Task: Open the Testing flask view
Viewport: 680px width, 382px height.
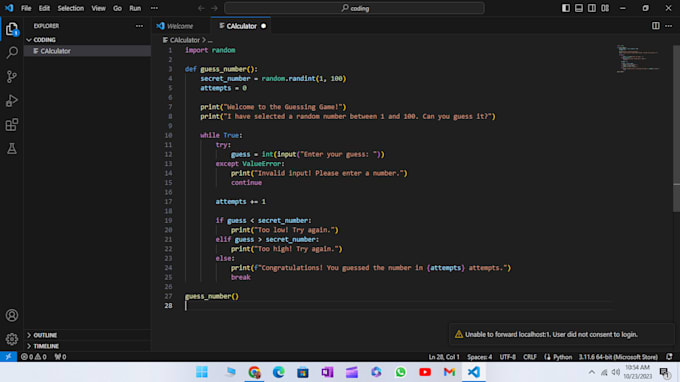Action: click(12, 149)
